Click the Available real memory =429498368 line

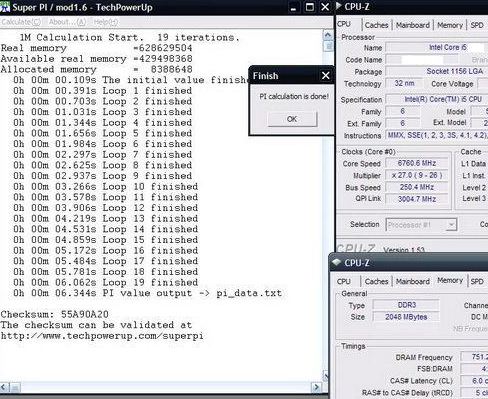97,59
